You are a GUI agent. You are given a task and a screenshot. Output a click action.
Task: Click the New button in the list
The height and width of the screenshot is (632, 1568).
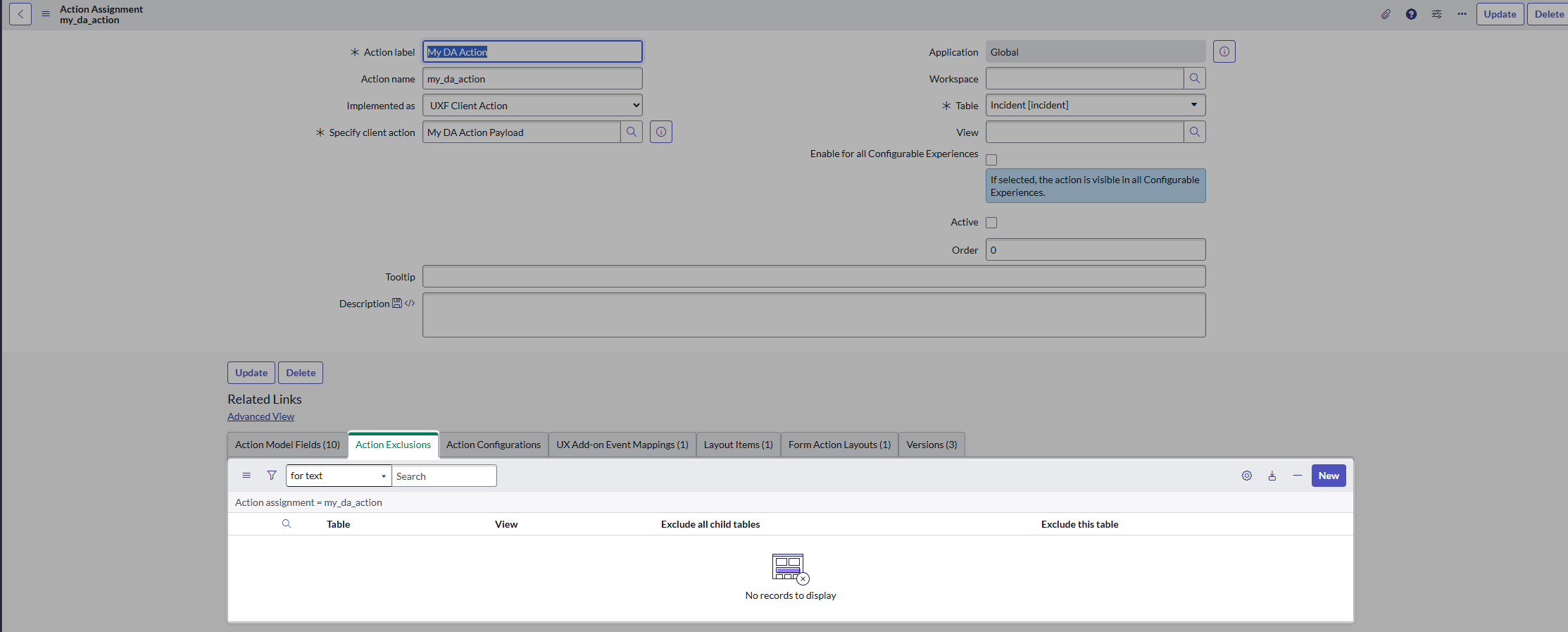[1328, 476]
